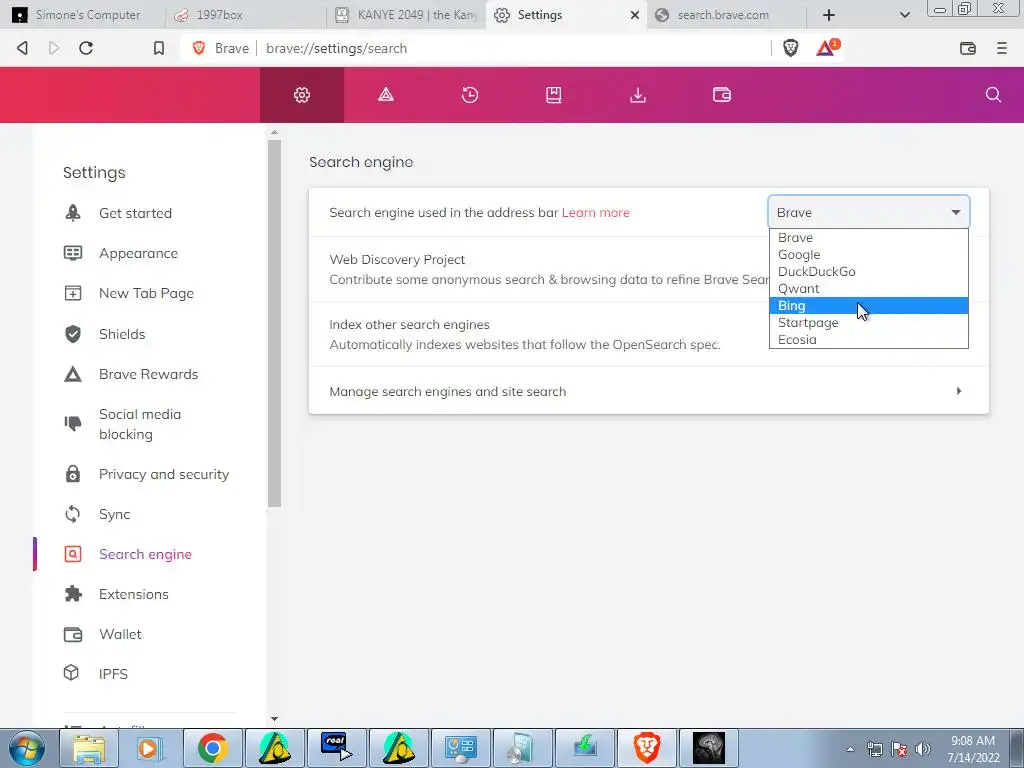Viewport: 1024px width, 768px height.
Task: Reload the current page
Action: [86, 48]
